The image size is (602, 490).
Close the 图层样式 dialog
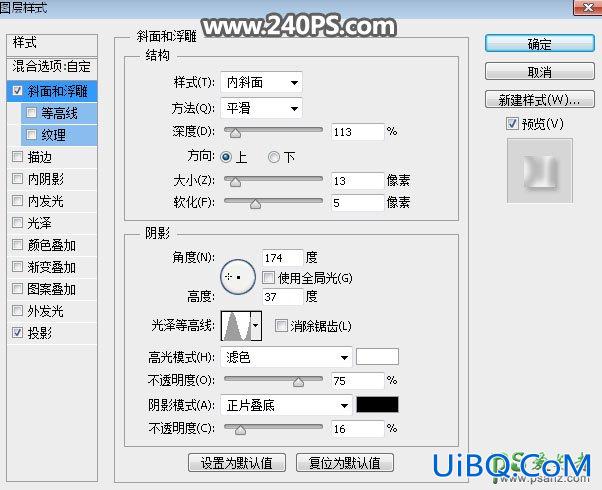click(x=587, y=7)
